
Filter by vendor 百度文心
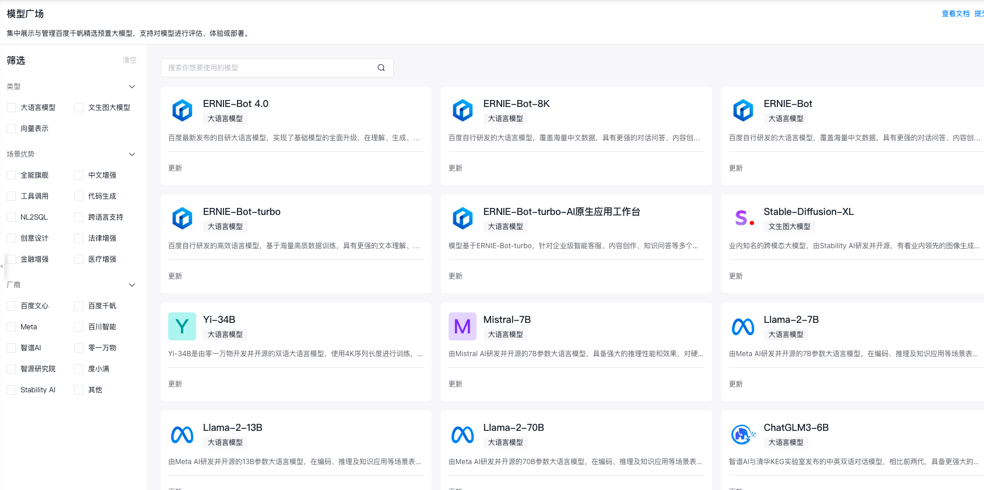click(11, 306)
